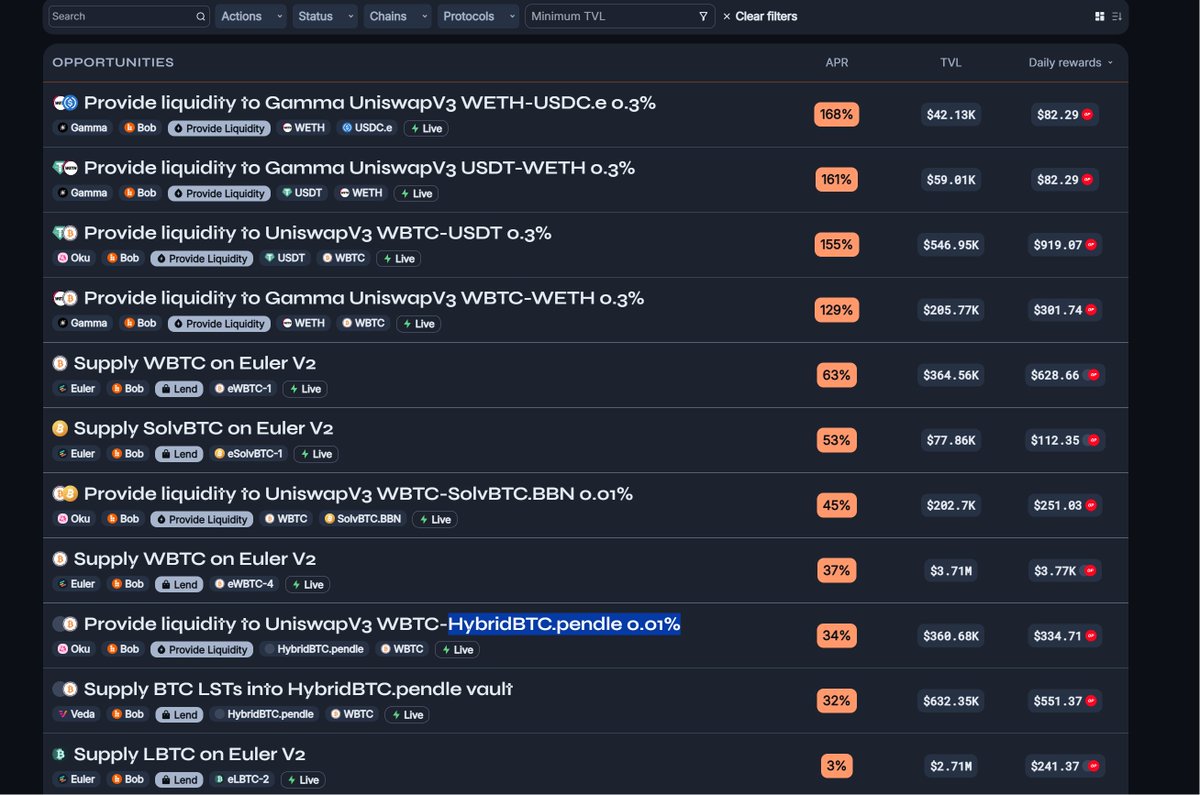Open Supply LBTC on Euler V2

click(190, 754)
